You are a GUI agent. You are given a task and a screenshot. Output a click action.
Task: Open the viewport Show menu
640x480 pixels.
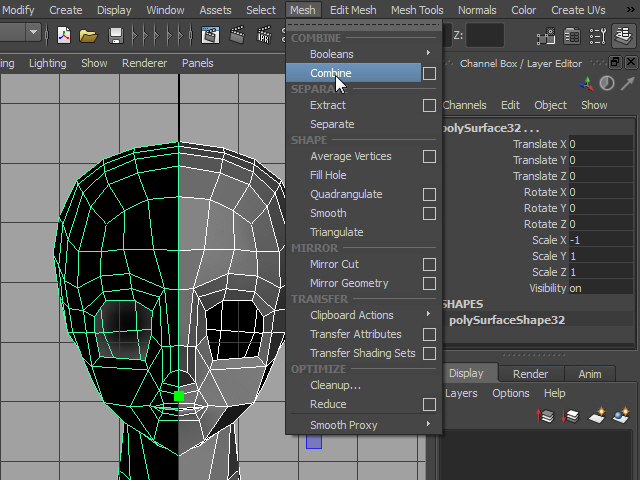pos(94,63)
